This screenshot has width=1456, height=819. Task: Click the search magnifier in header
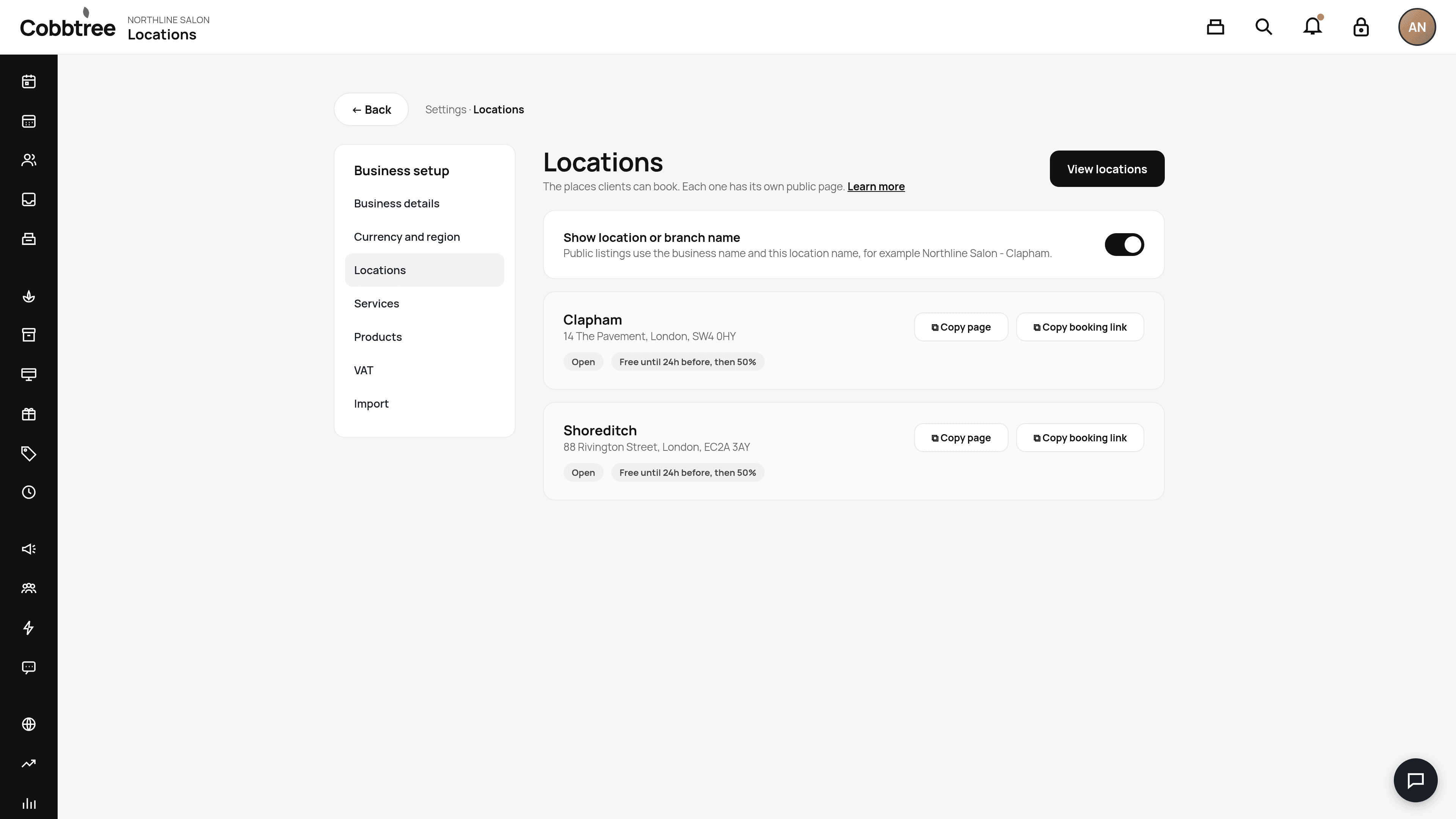[x=1264, y=27]
